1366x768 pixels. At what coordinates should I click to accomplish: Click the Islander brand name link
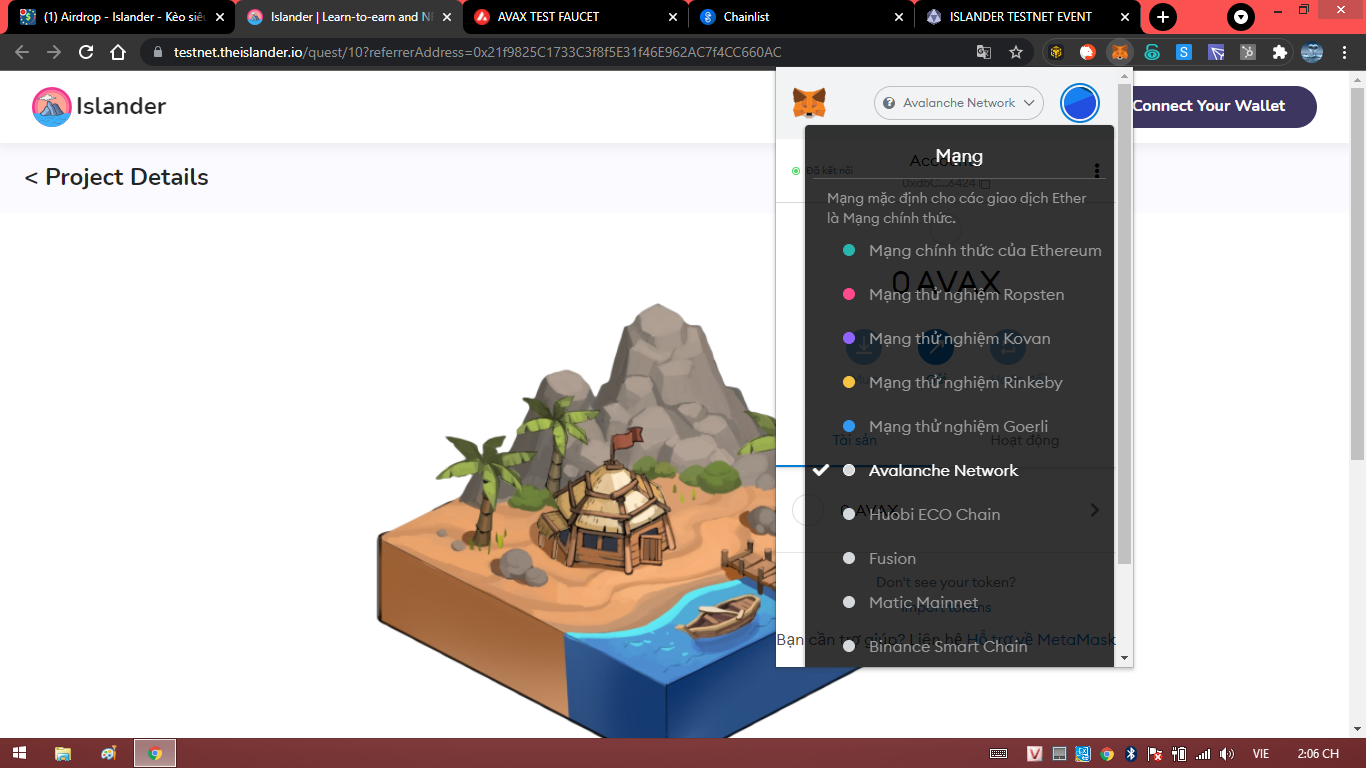(x=121, y=106)
